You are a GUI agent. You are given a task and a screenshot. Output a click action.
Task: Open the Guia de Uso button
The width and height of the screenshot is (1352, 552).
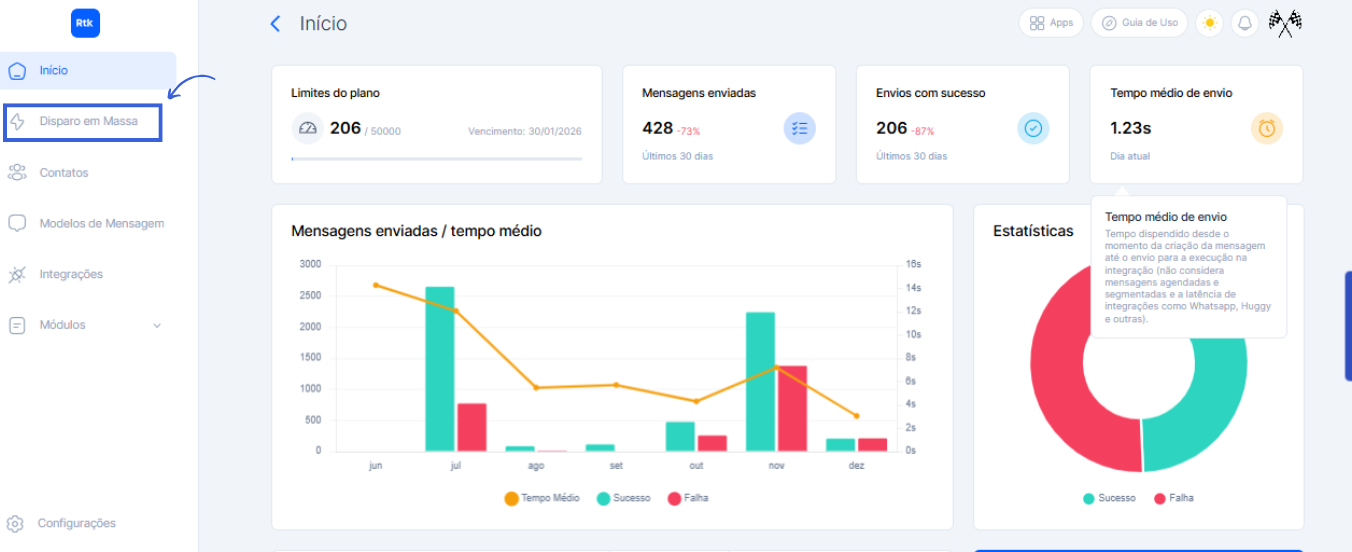click(x=1139, y=23)
